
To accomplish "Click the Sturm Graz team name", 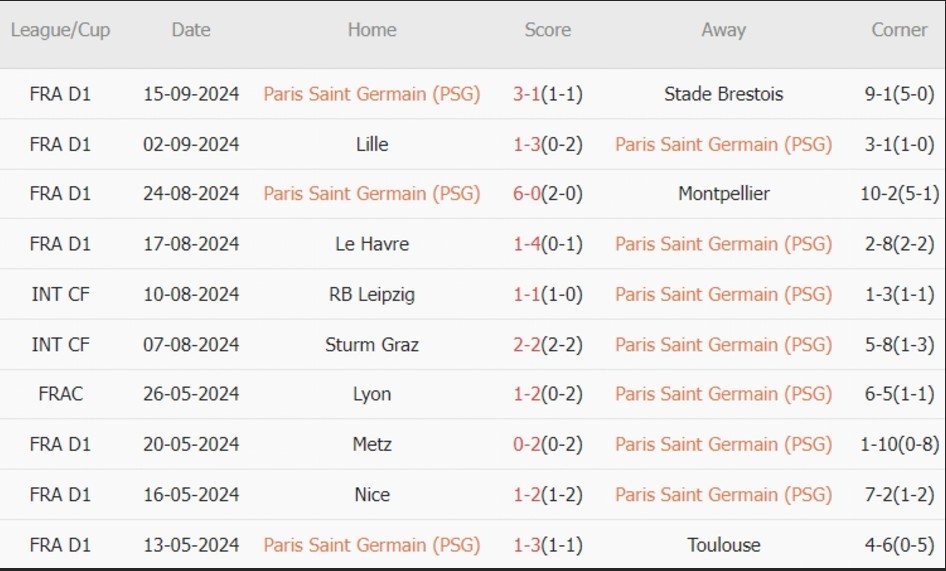I will (372, 344).
